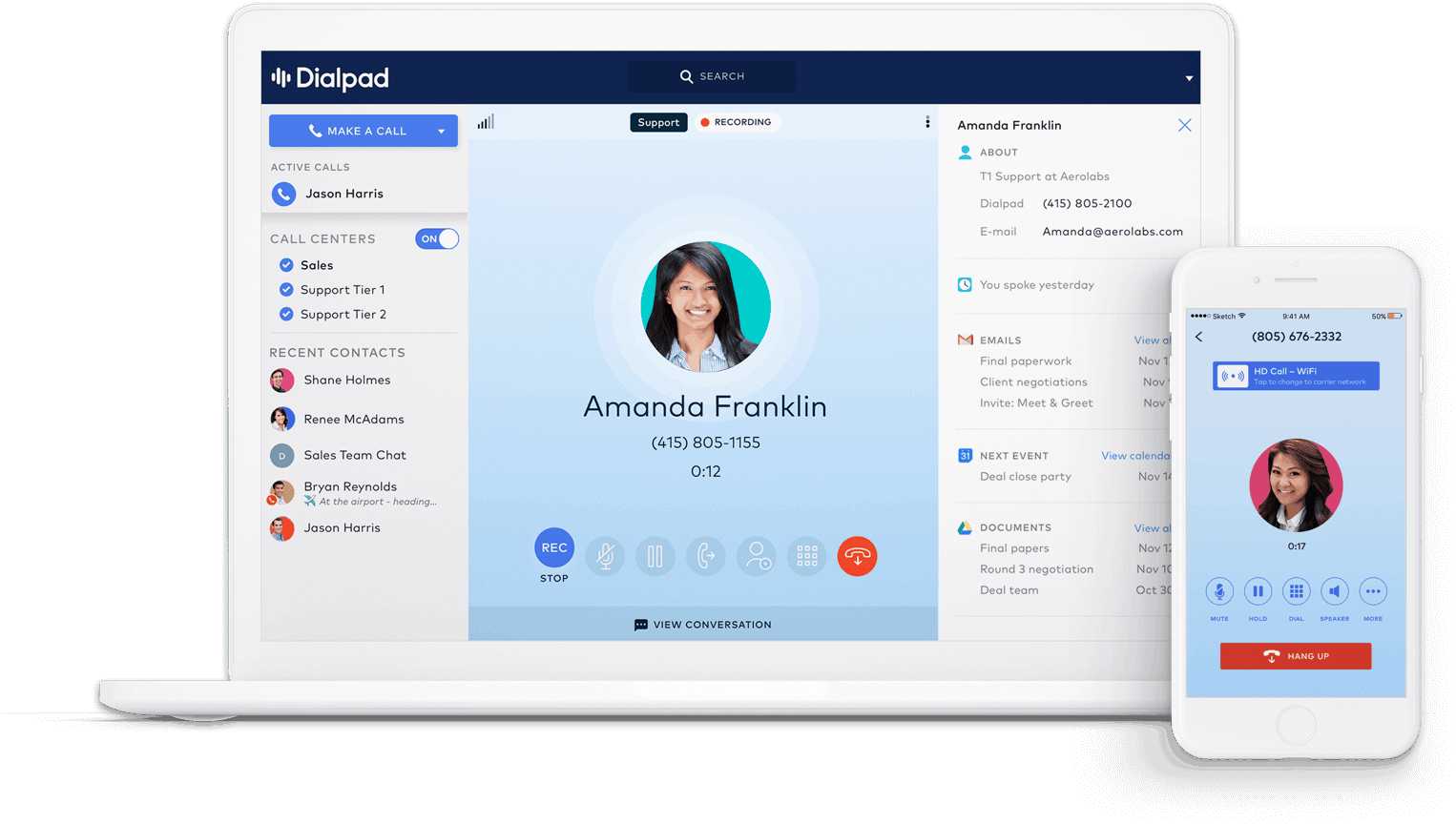The image size is (1456, 824).
Task: Expand the account dropdown in the header
Action: 1189,78
